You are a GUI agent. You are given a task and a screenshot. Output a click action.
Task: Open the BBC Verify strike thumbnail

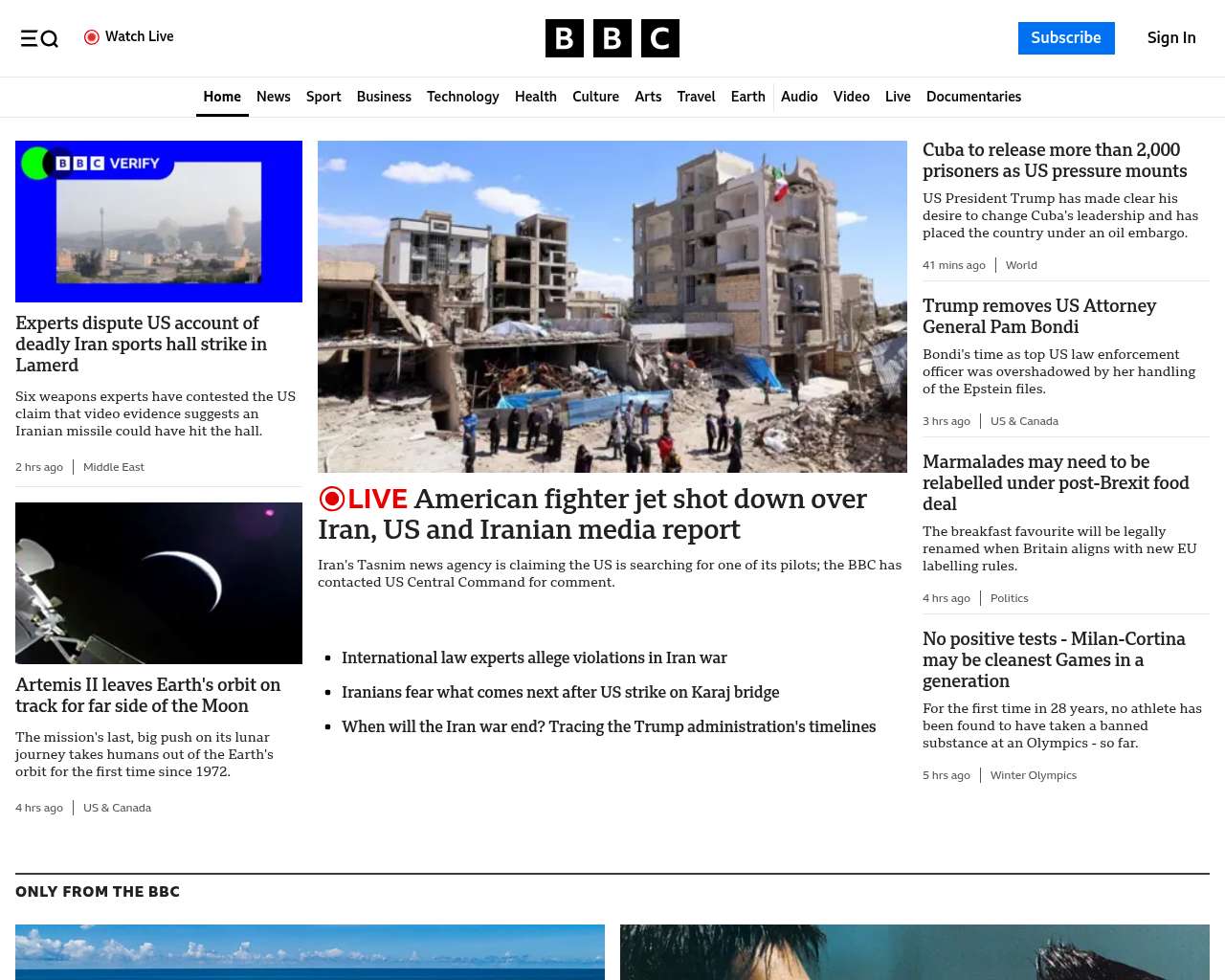tap(159, 221)
